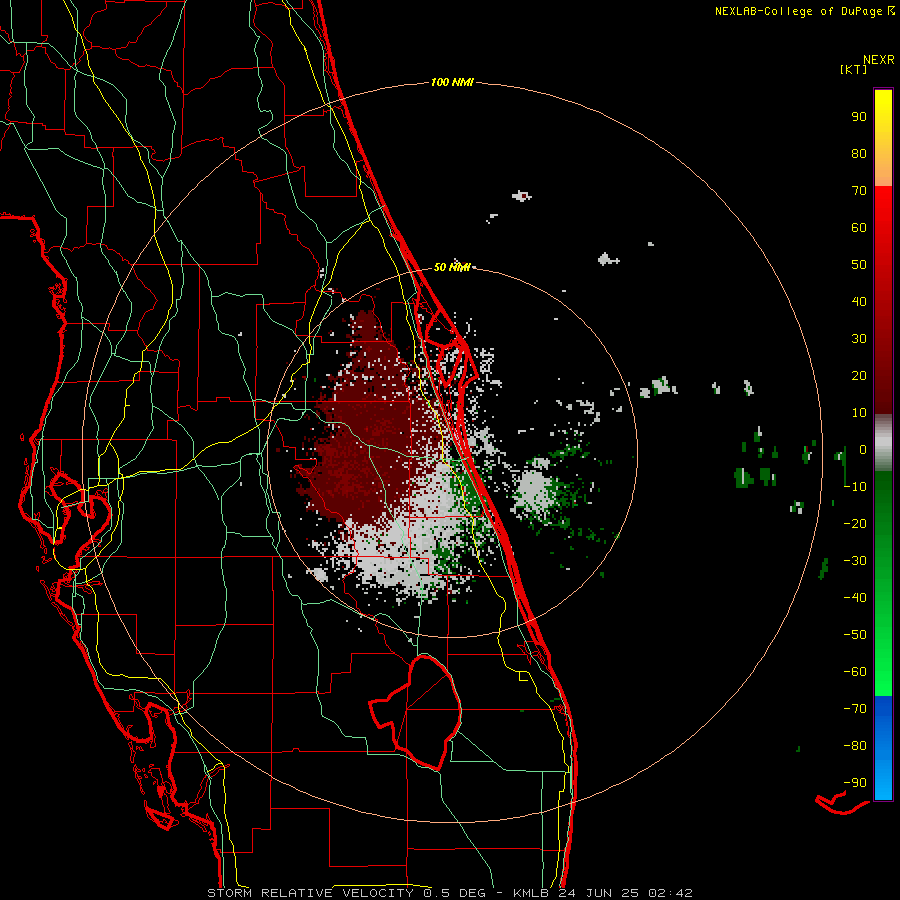Select the -30 knot scale label
This screenshot has width=900, height=900.
[855, 561]
